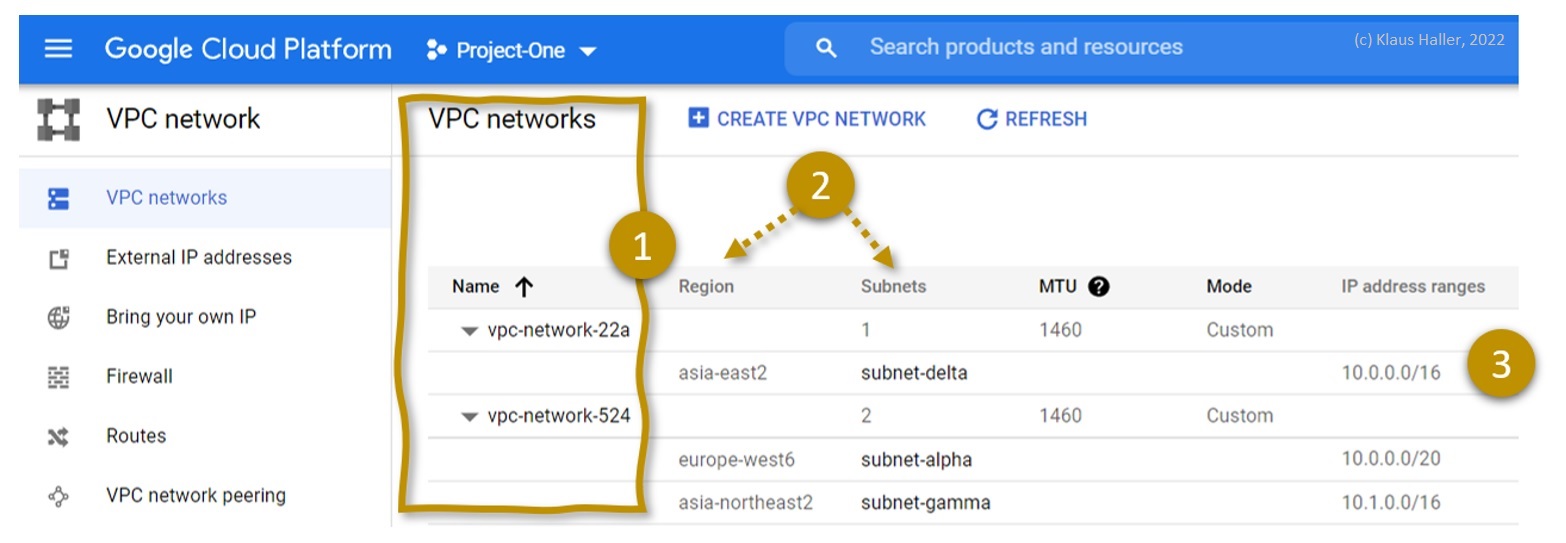Open the Routes page
This screenshot has height=543, width=1566.
[136, 436]
